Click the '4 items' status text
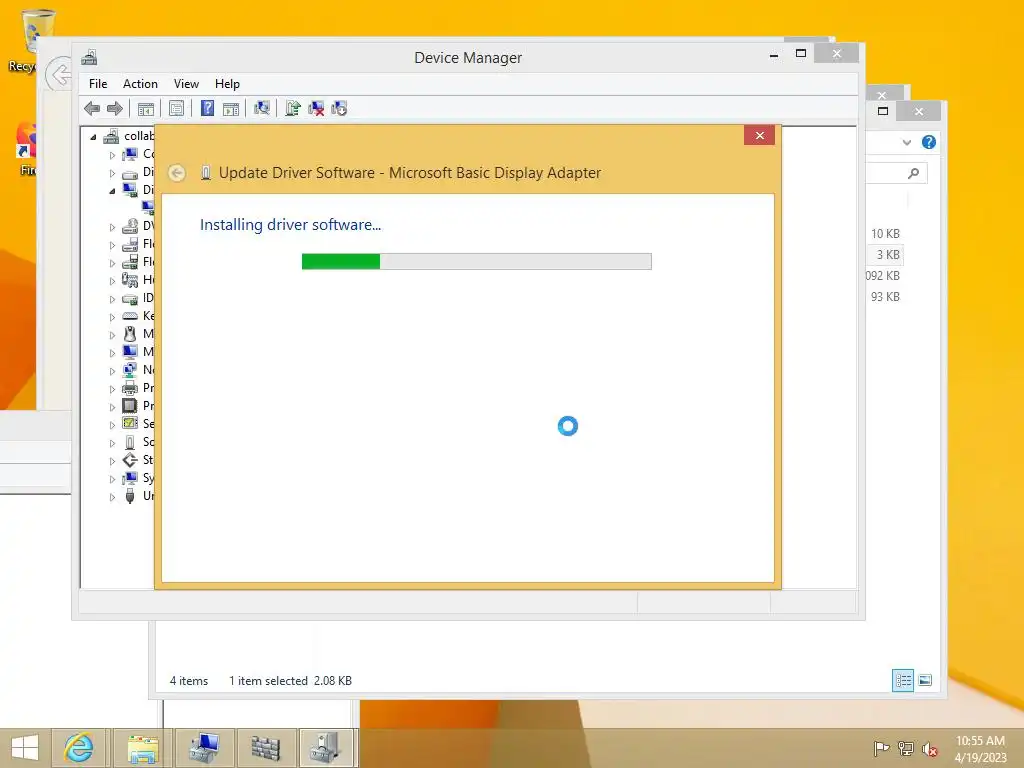 (x=189, y=680)
